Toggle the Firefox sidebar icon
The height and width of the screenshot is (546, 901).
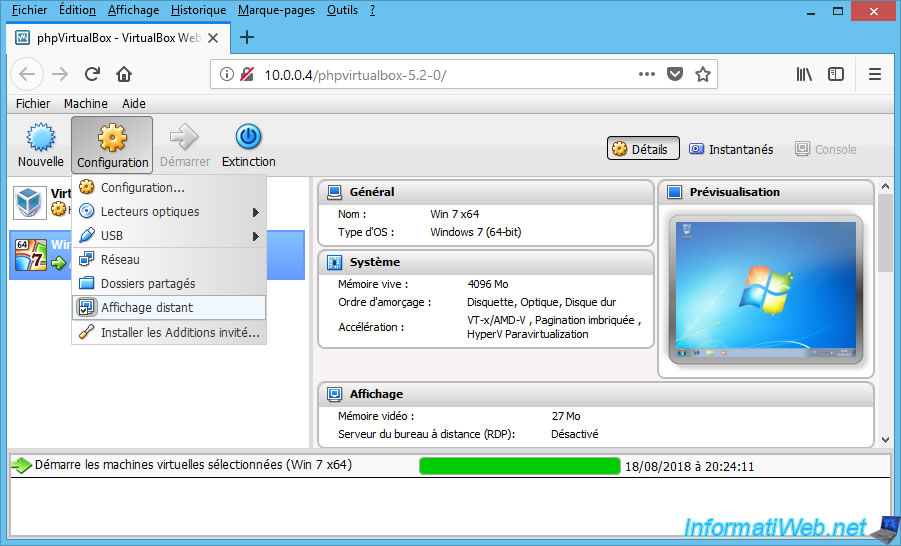[x=835, y=74]
